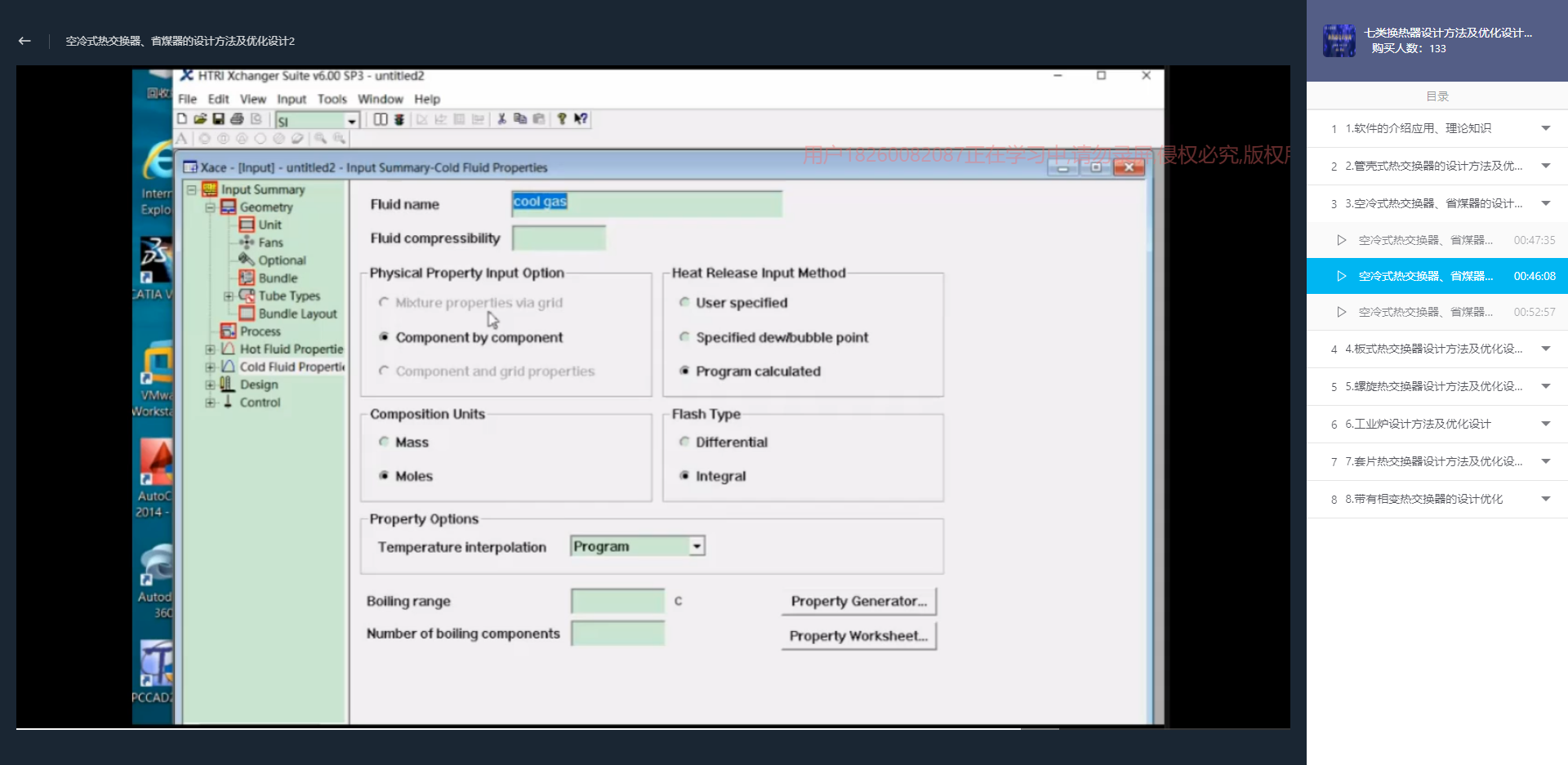Click the text 'A' tool icon
The height and width of the screenshot is (765, 1568).
(x=181, y=139)
